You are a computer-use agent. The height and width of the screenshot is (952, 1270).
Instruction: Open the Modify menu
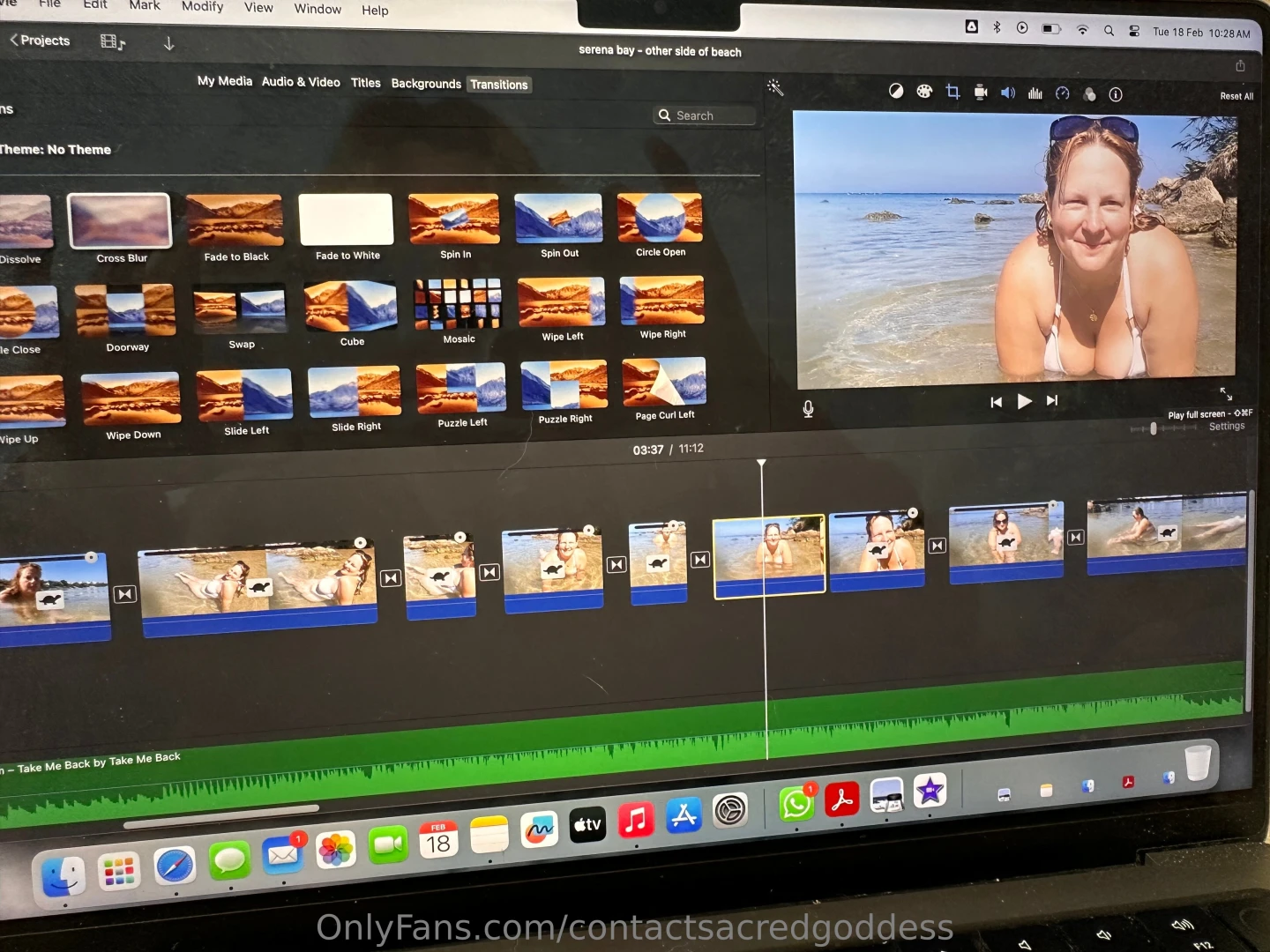tap(202, 7)
